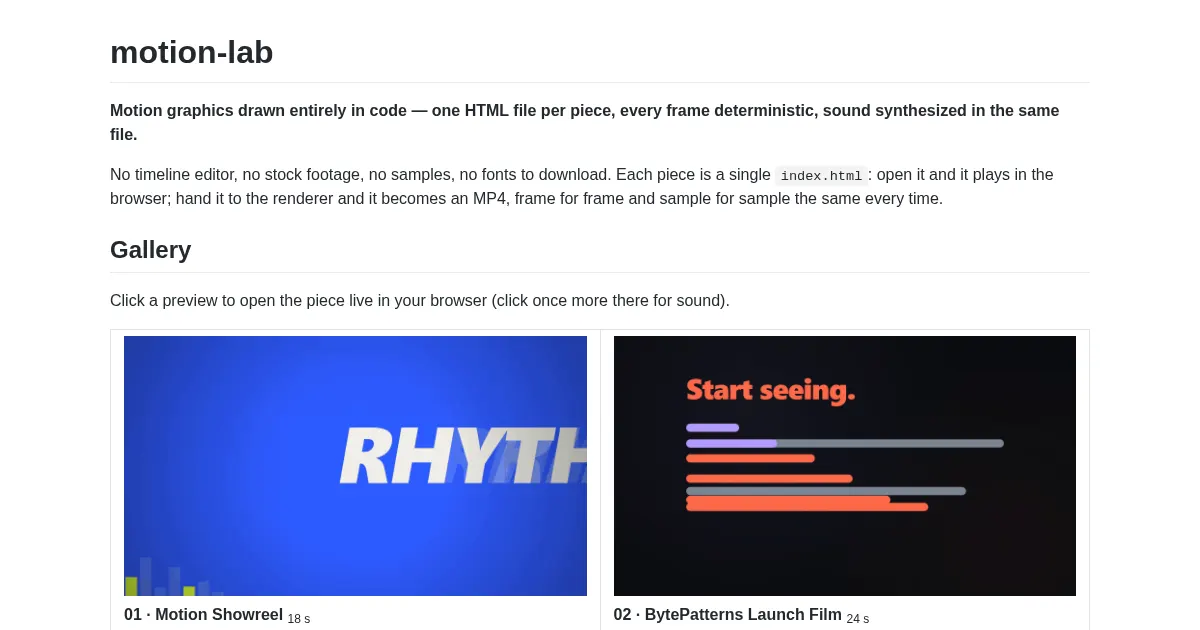
Task: Click the '01 · Motion Showreel' caption
Action: point(204,615)
